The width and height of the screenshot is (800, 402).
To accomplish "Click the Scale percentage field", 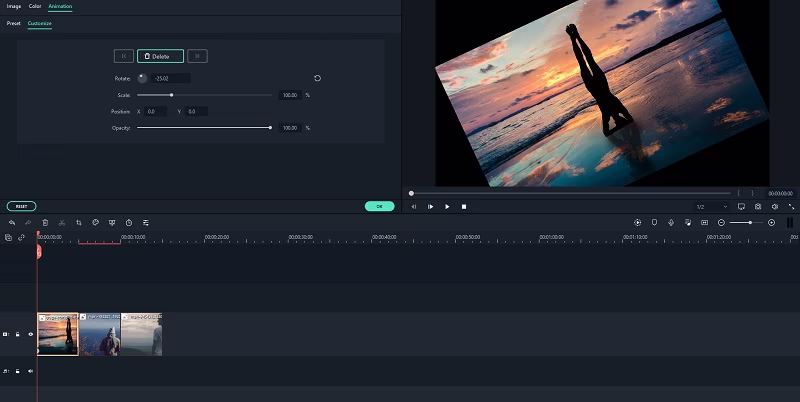I will click(x=290, y=95).
